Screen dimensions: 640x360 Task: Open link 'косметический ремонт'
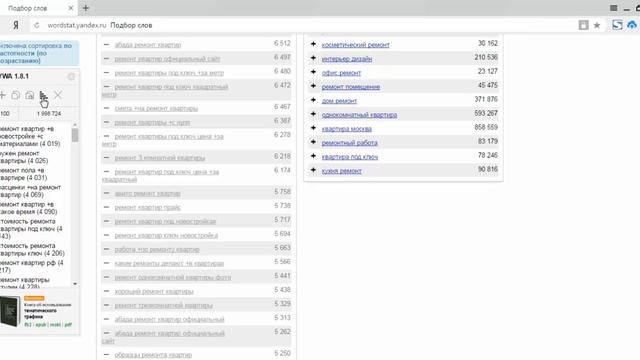356,45
